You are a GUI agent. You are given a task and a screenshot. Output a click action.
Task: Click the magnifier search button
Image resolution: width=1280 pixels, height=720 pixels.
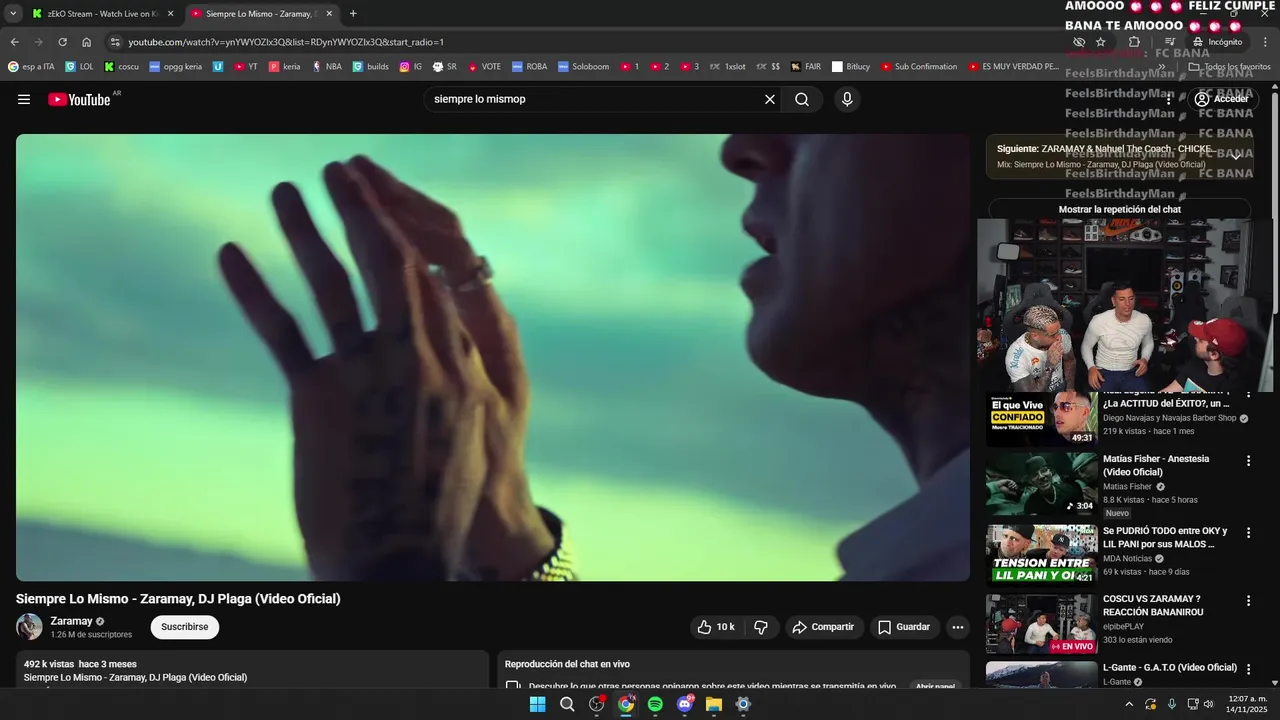(802, 99)
